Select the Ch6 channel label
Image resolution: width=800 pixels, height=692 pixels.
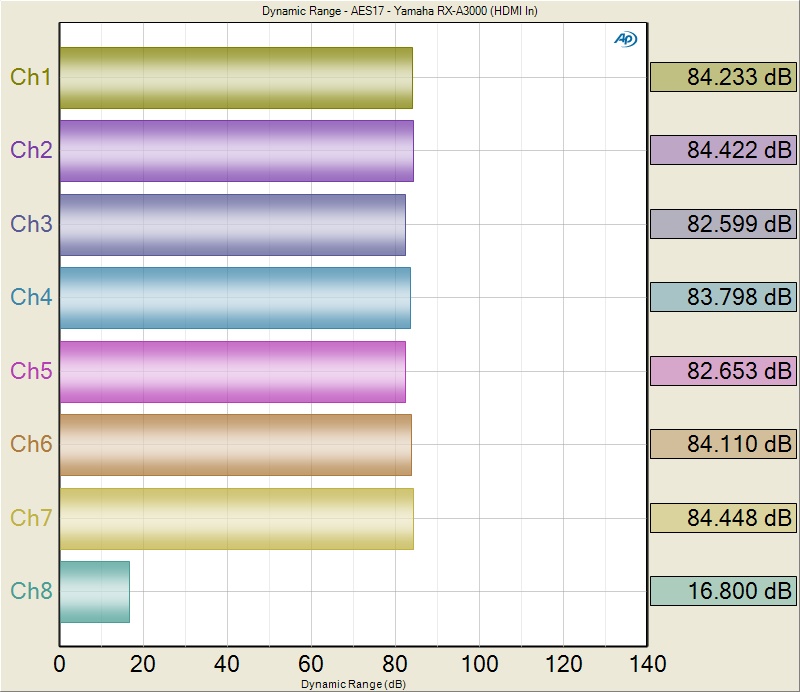tap(31, 444)
